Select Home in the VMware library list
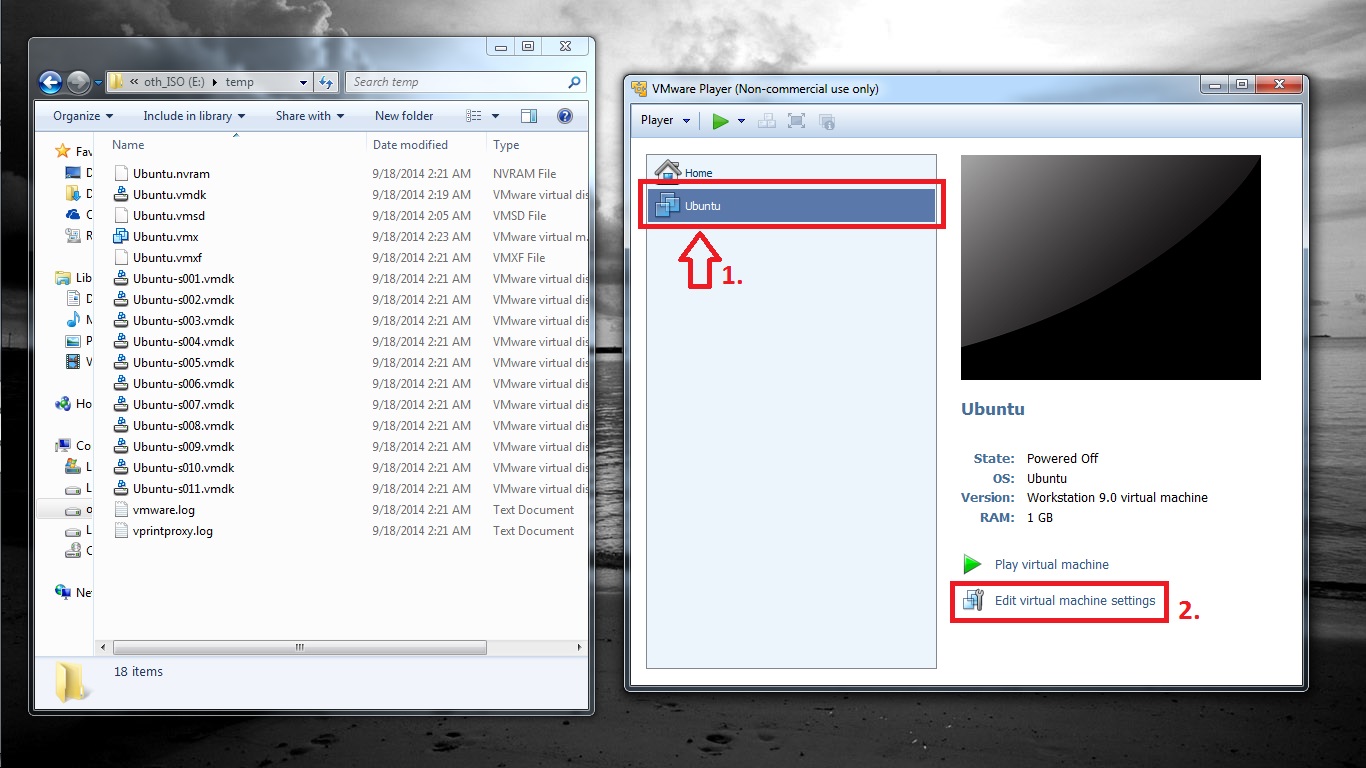Screen dimensions: 1366x768 click(x=791, y=172)
